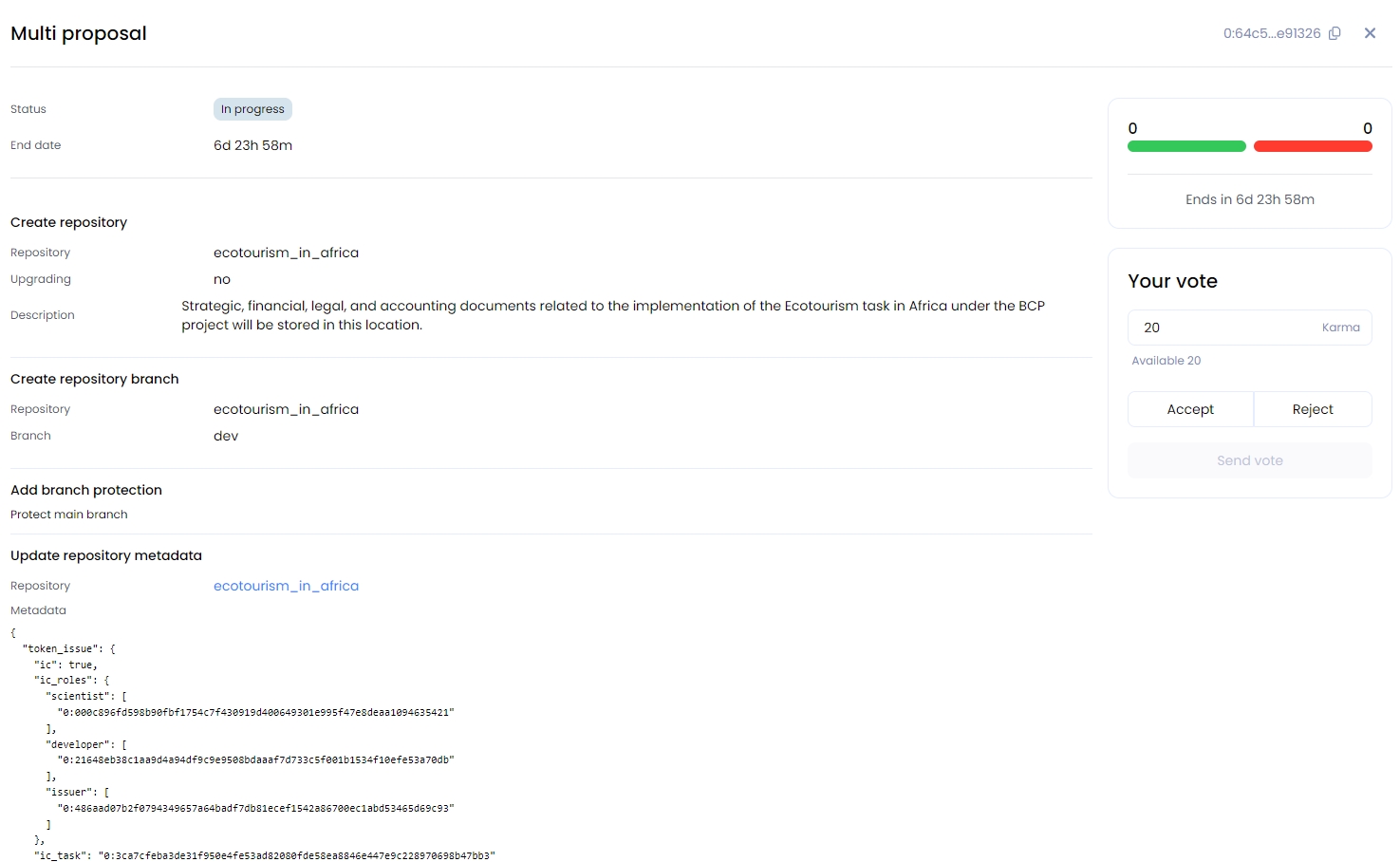Close the Multi proposal dialog
This screenshot has width=1400, height=862.
[1370, 33]
